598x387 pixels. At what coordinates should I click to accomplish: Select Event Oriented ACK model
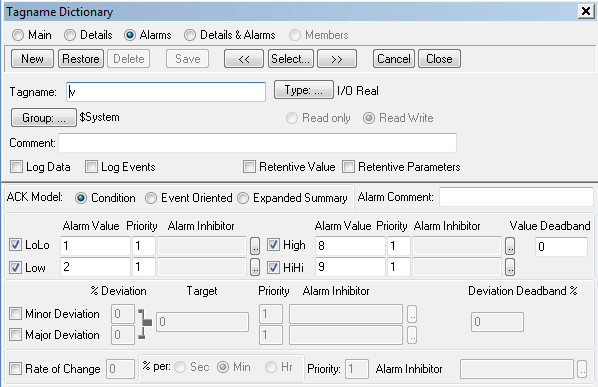pos(151,198)
